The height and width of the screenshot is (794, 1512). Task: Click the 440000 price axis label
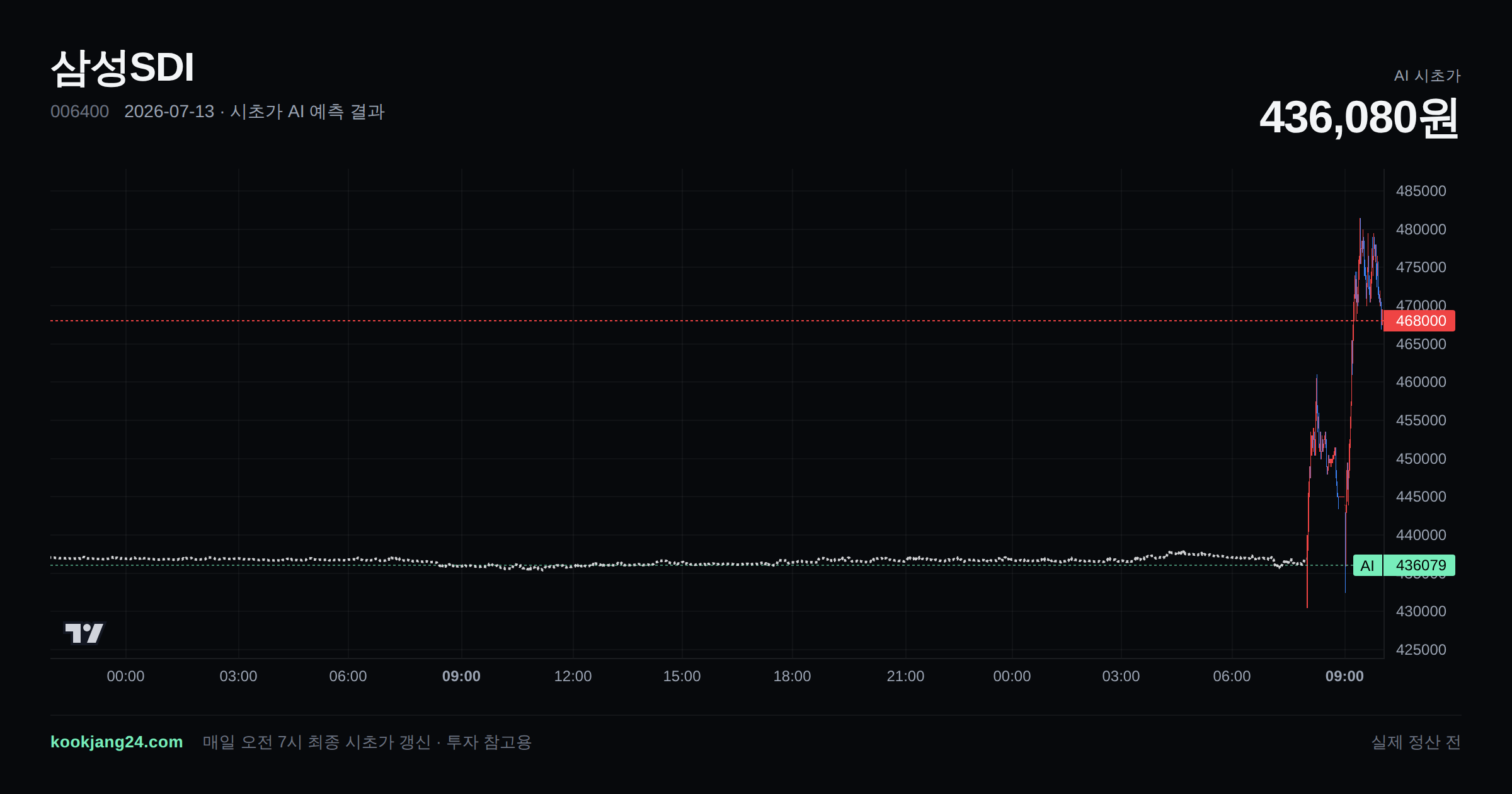(x=1421, y=535)
